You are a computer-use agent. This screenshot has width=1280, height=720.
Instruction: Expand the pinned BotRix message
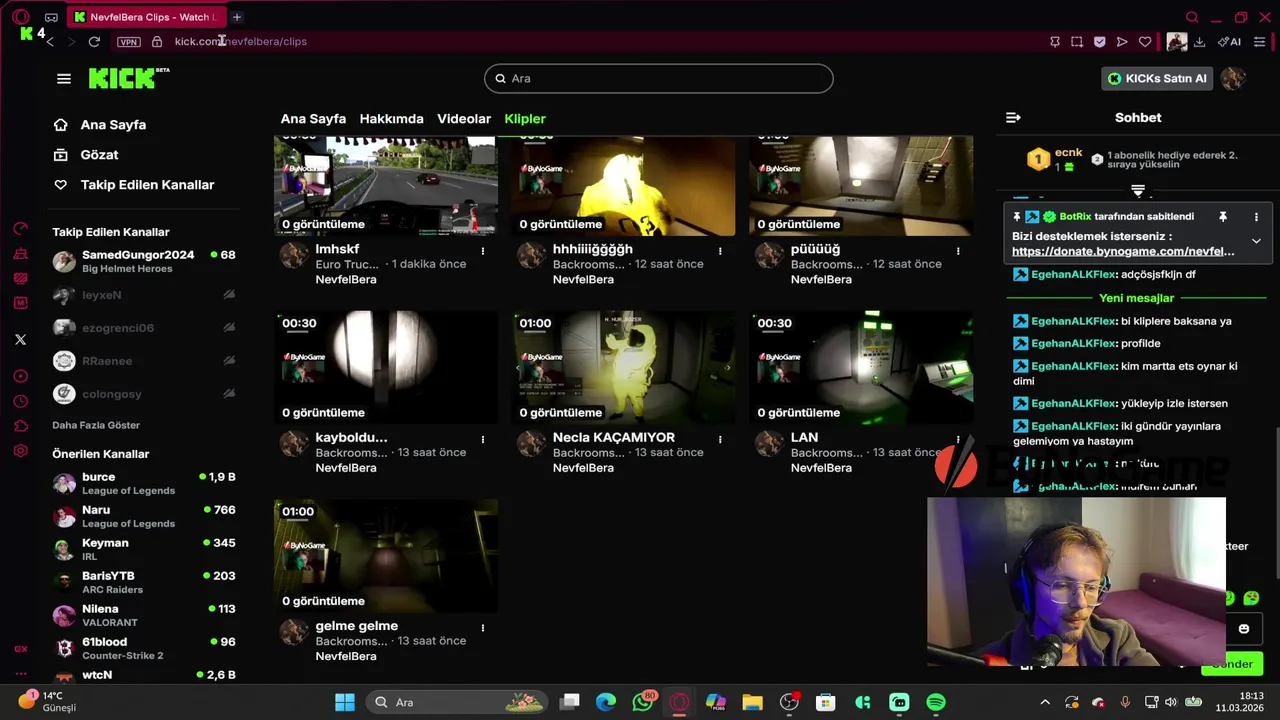pos(1256,241)
